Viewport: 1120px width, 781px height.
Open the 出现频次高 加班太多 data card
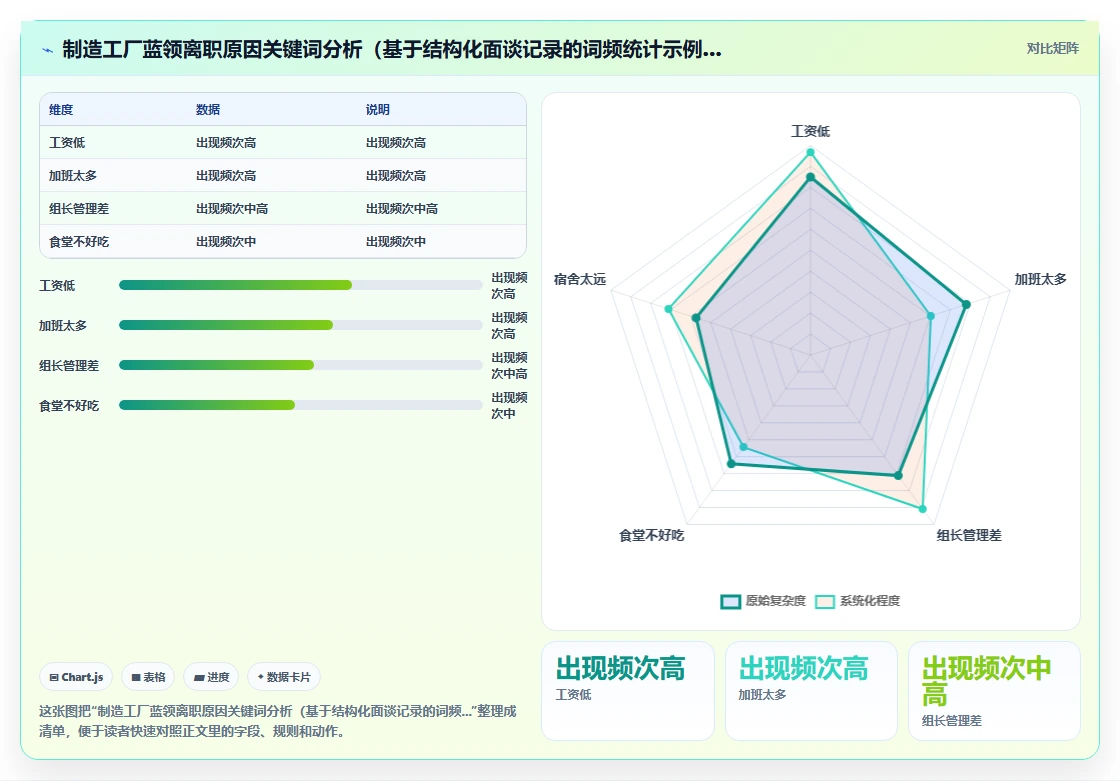point(811,690)
